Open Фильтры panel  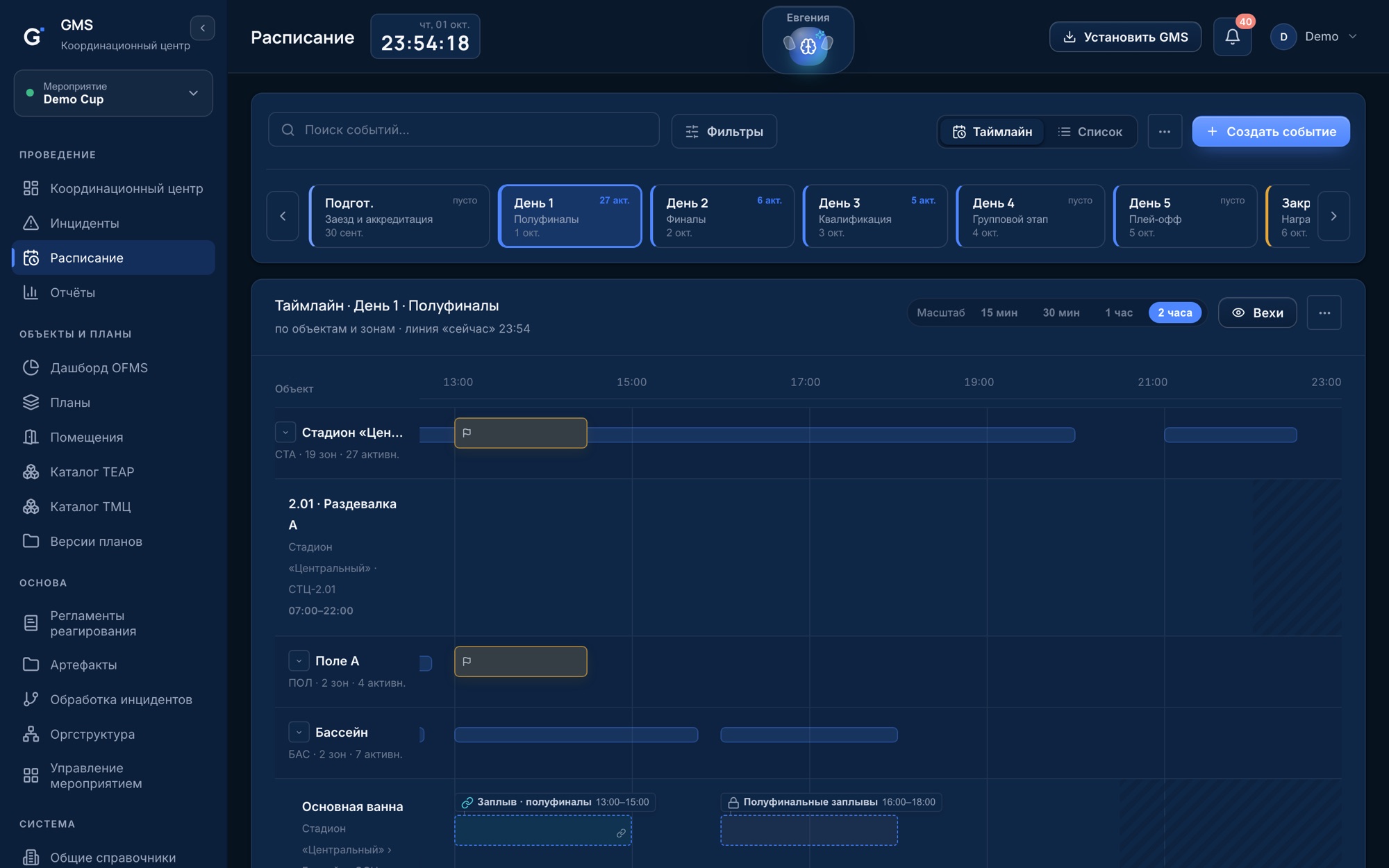point(724,131)
